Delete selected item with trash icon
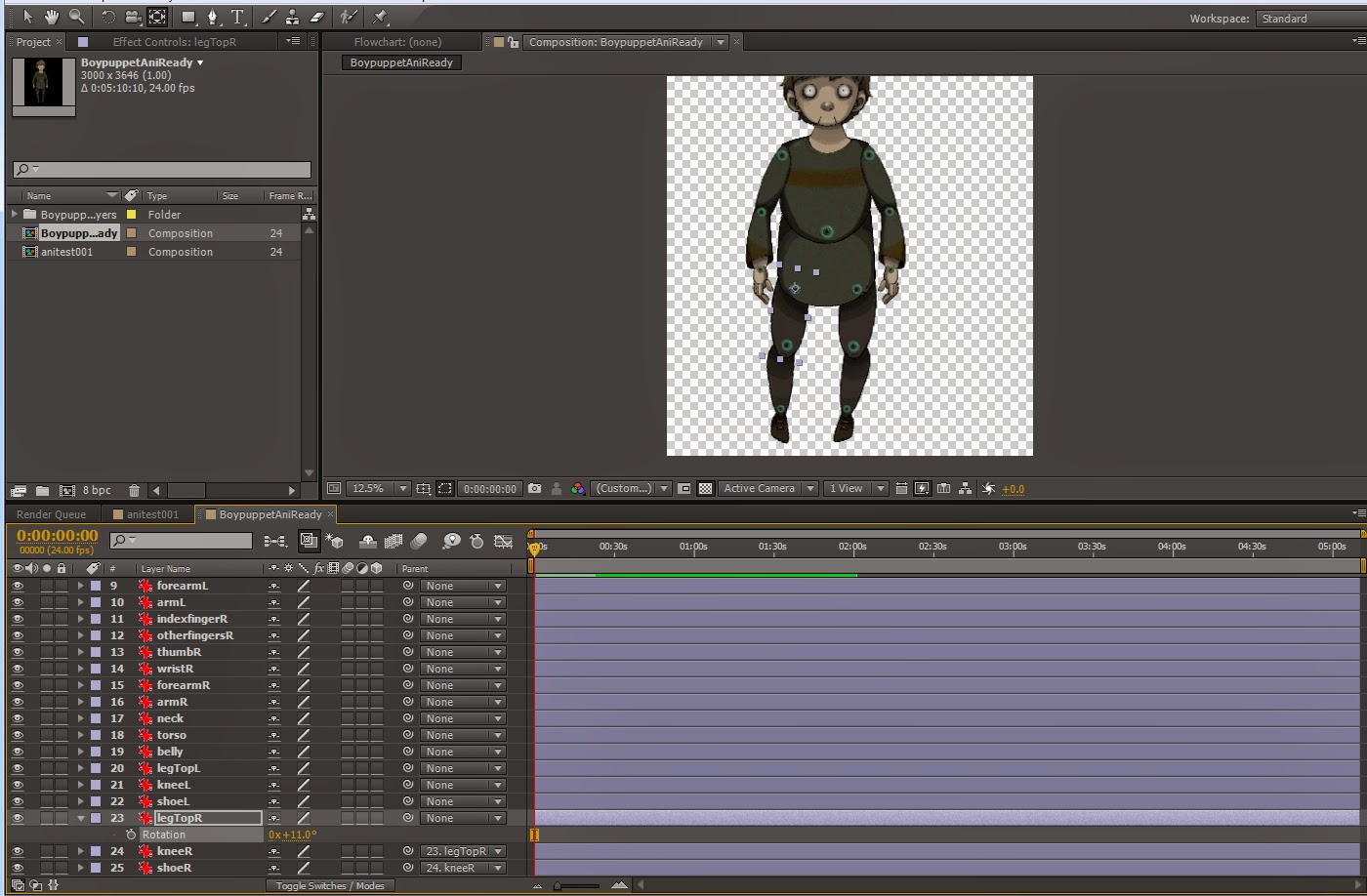 (x=135, y=490)
